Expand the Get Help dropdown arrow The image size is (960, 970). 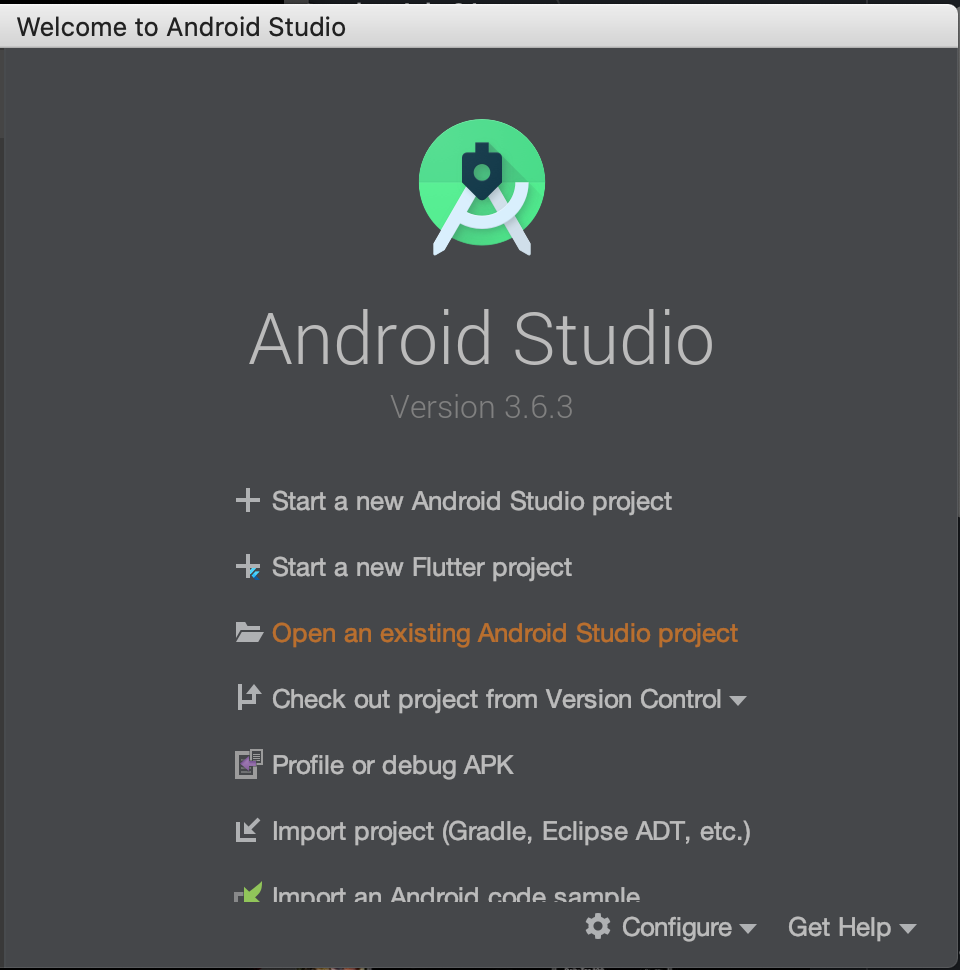click(x=907, y=929)
